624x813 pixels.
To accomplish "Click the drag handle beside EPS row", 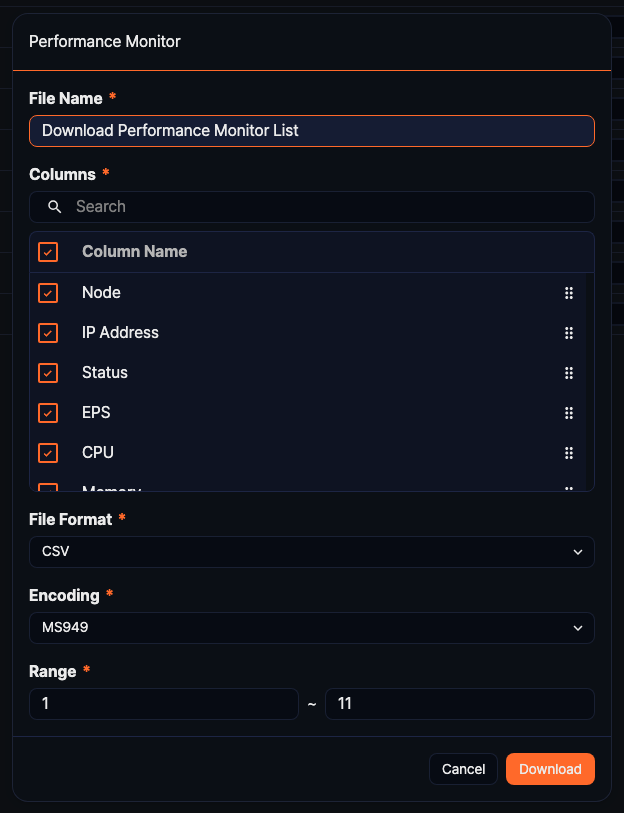I will tap(569, 413).
